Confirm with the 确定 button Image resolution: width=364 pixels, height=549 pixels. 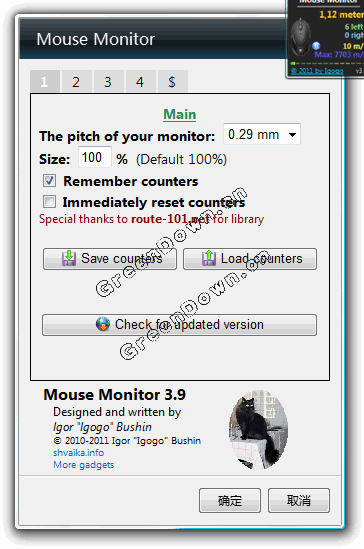click(230, 500)
